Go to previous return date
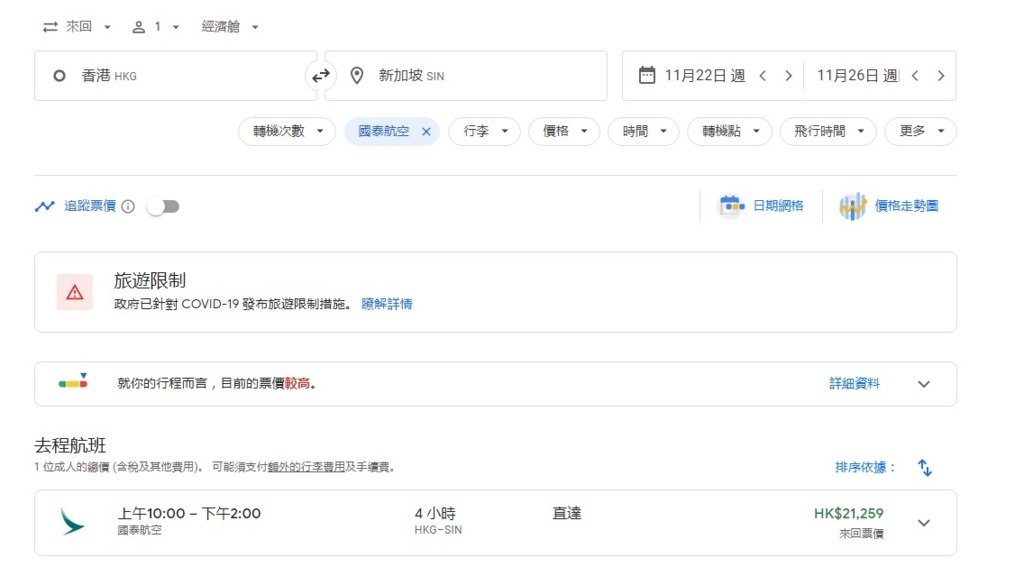 coord(916,76)
